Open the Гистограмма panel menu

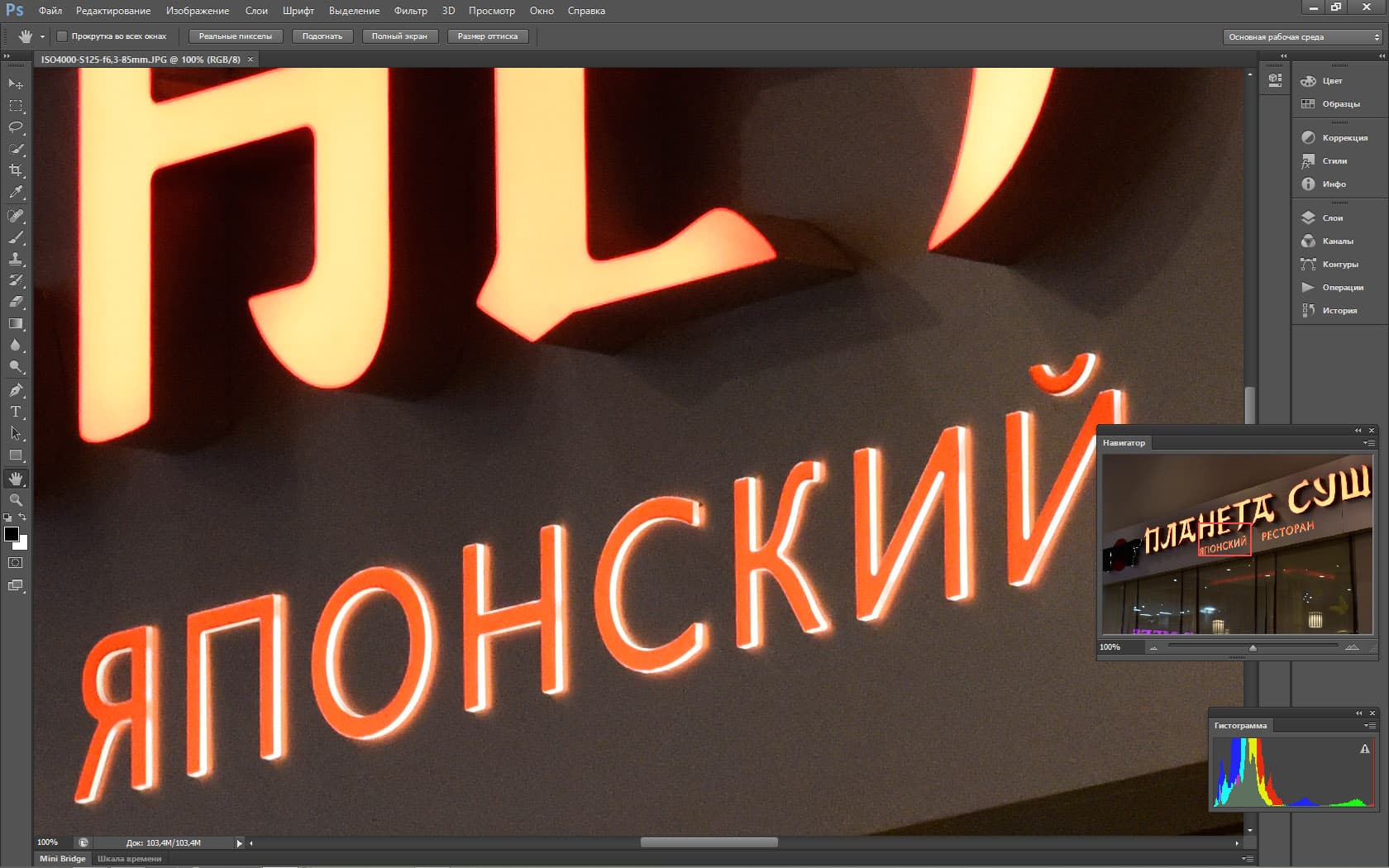[1369, 726]
